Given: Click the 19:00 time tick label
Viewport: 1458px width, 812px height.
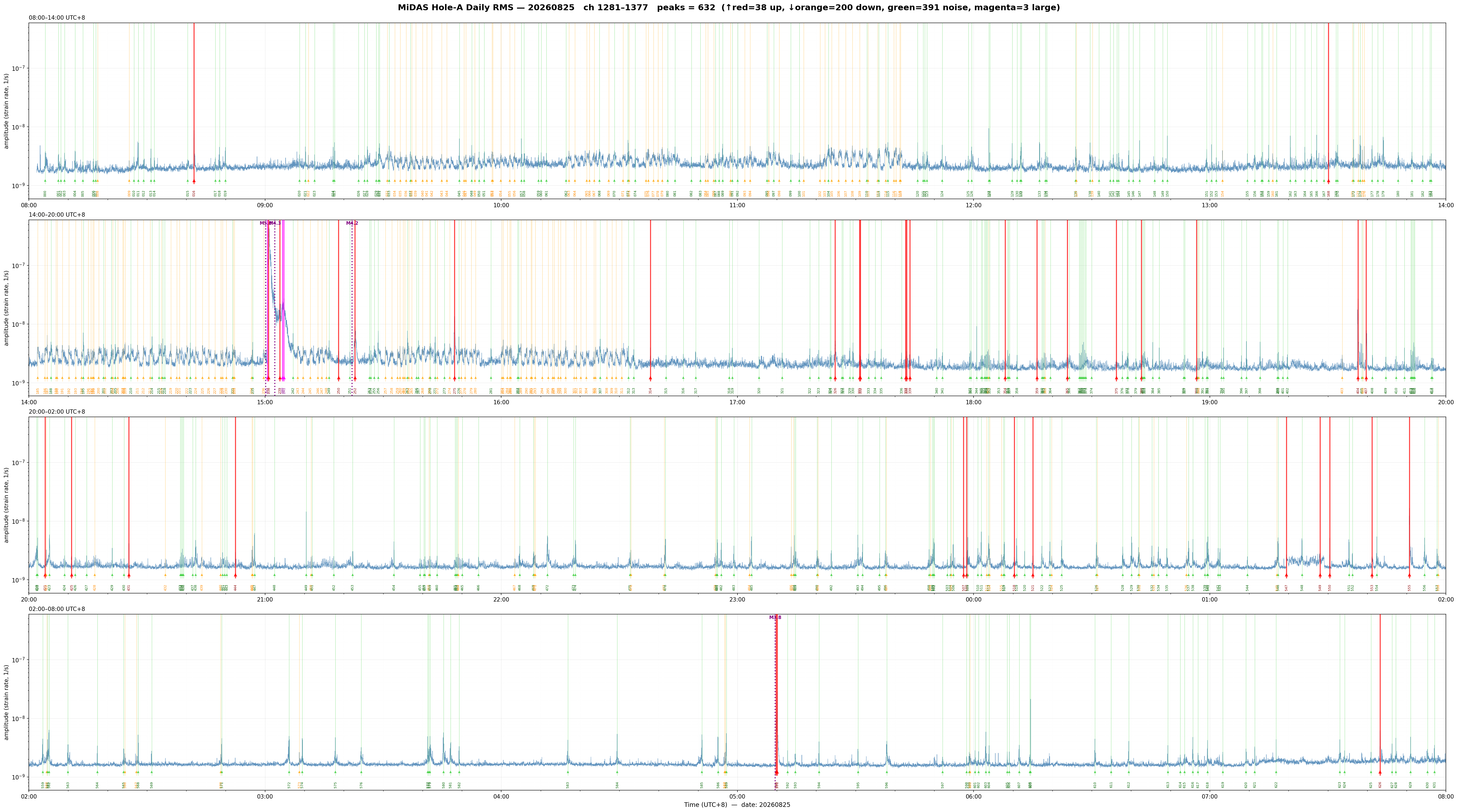Looking at the screenshot, I should pos(1210,402).
